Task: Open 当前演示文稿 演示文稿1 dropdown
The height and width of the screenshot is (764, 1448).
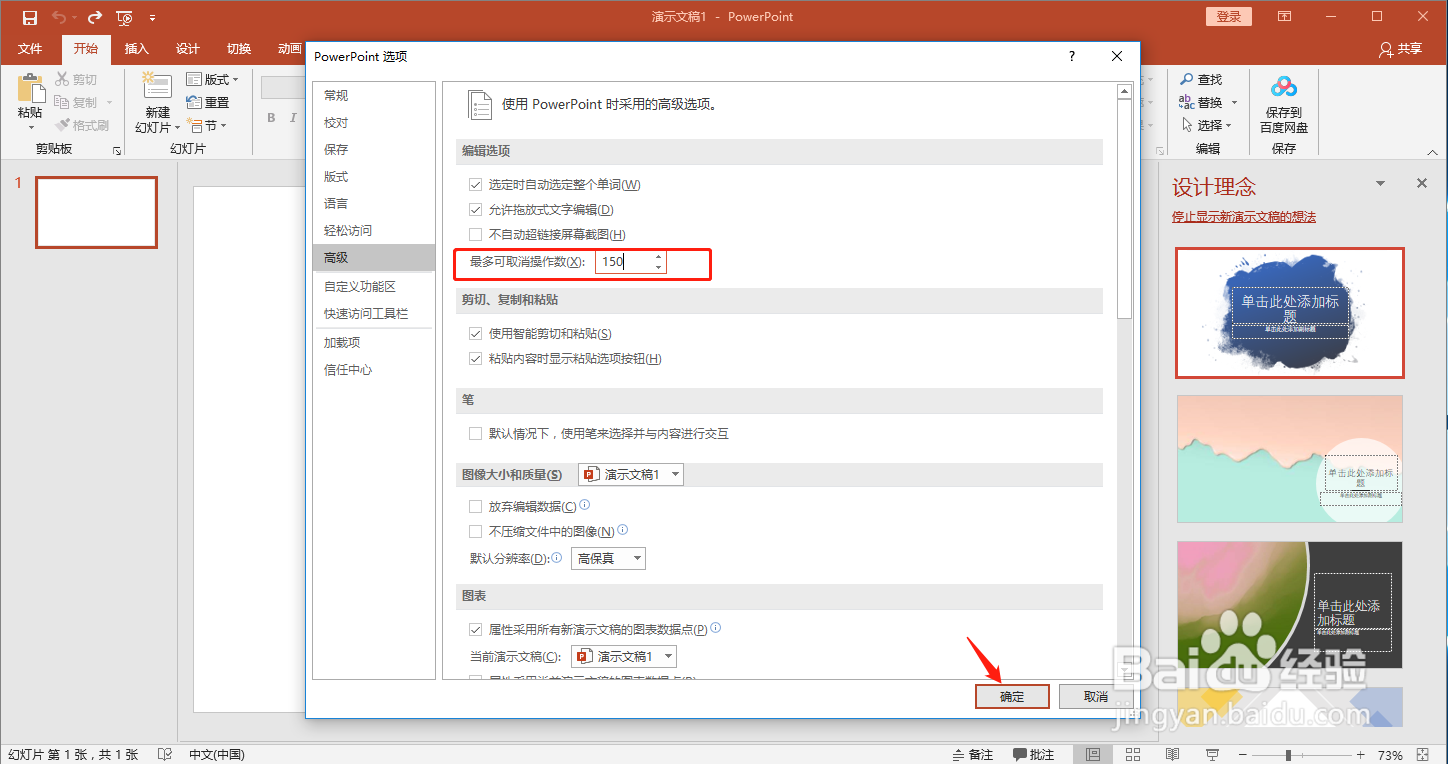Action: tap(624, 656)
